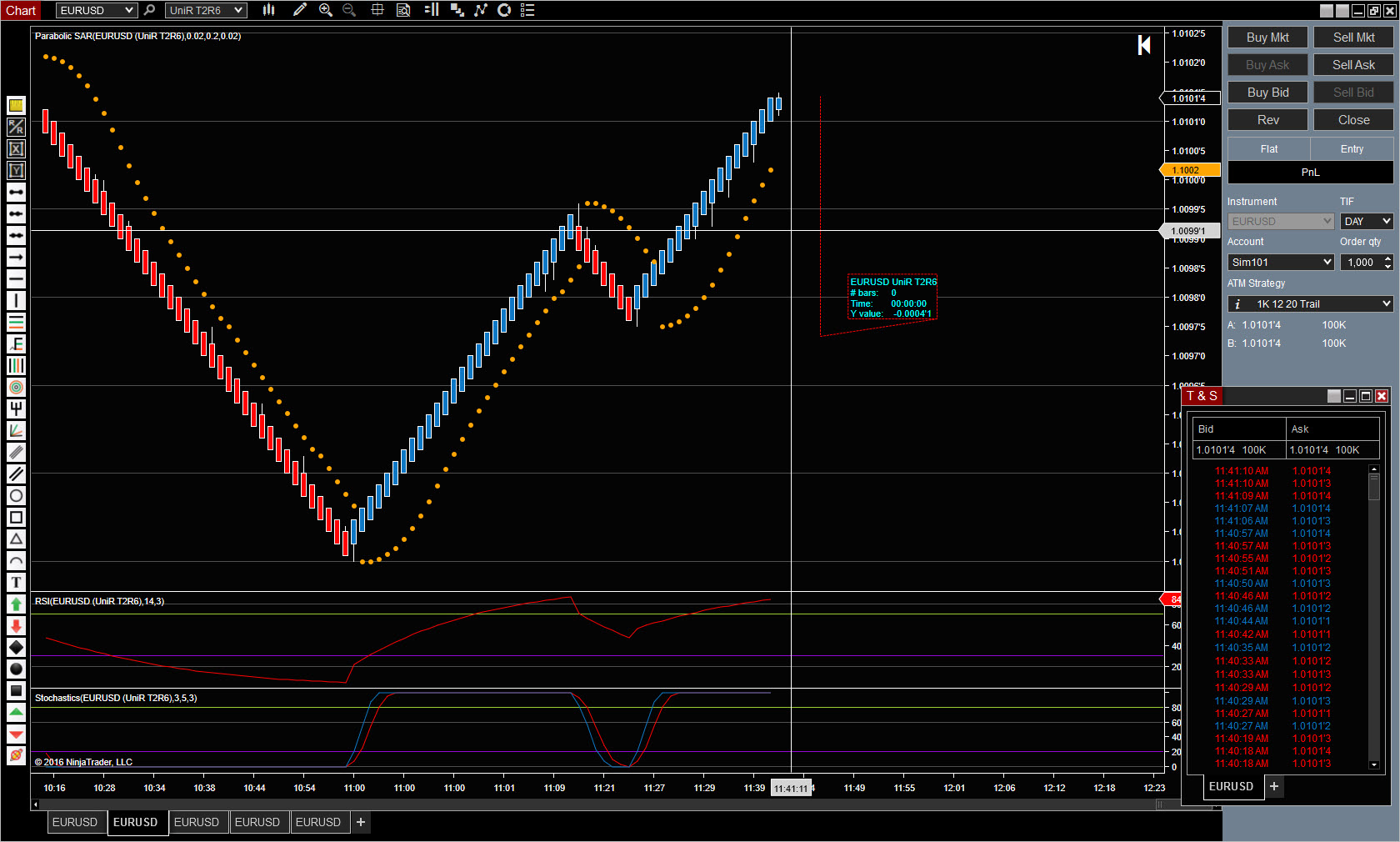The height and width of the screenshot is (842, 1400).
Task: Click the 11:41:11 time label
Action: 791,789
